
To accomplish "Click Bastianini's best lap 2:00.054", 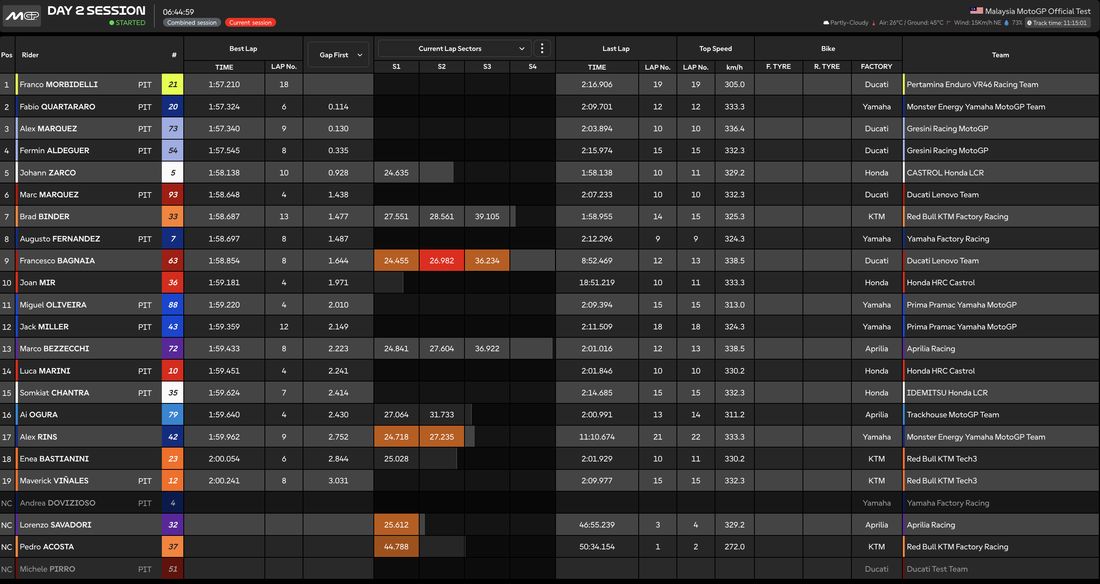I will 224,458.
